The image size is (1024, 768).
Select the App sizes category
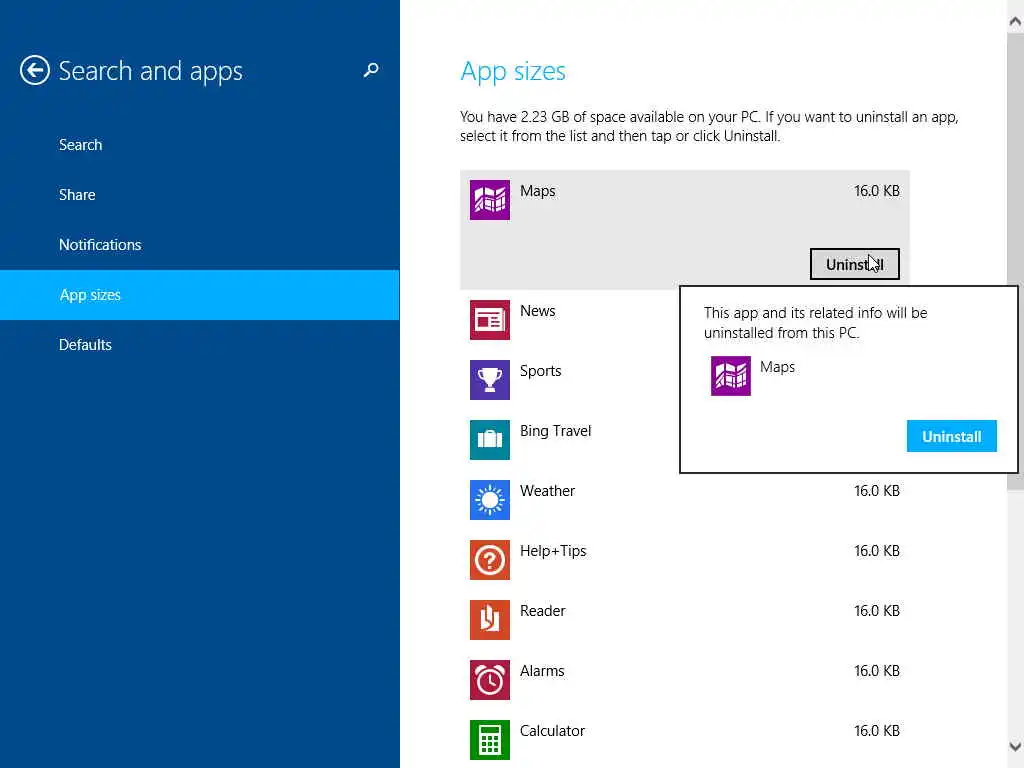click(200, 295)
